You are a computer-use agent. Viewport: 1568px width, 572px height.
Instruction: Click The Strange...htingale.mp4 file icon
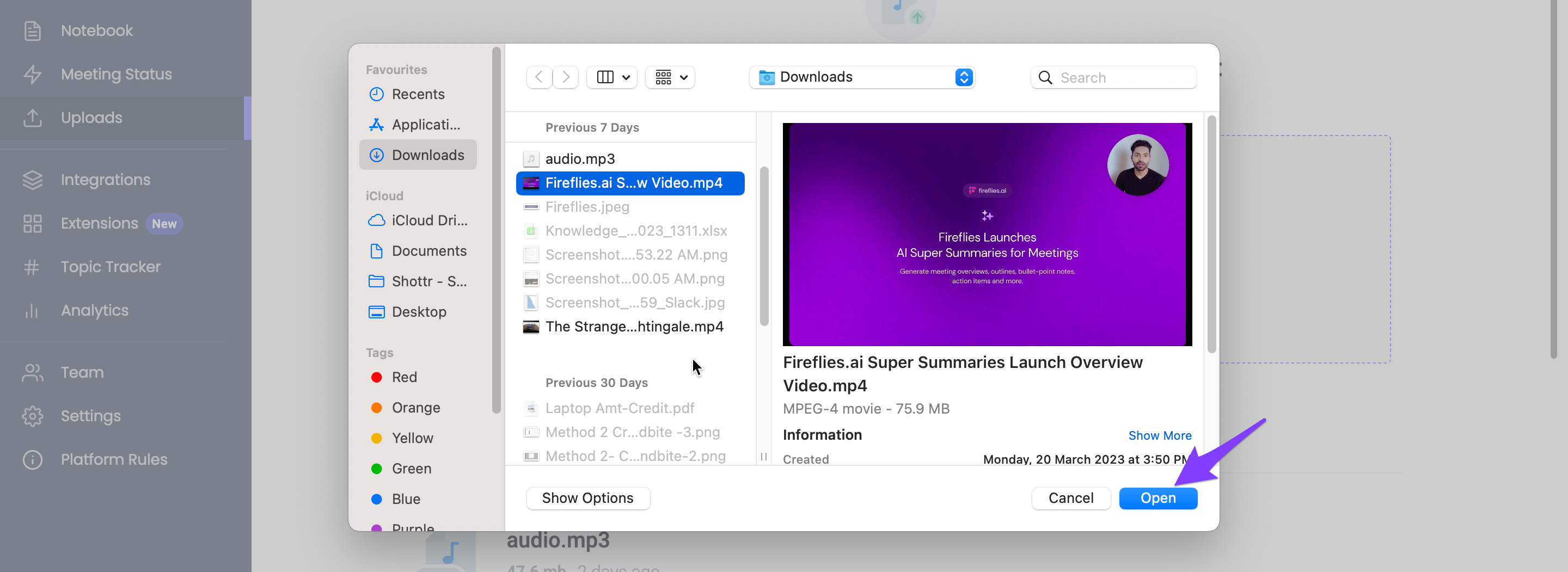coord(531,327)
